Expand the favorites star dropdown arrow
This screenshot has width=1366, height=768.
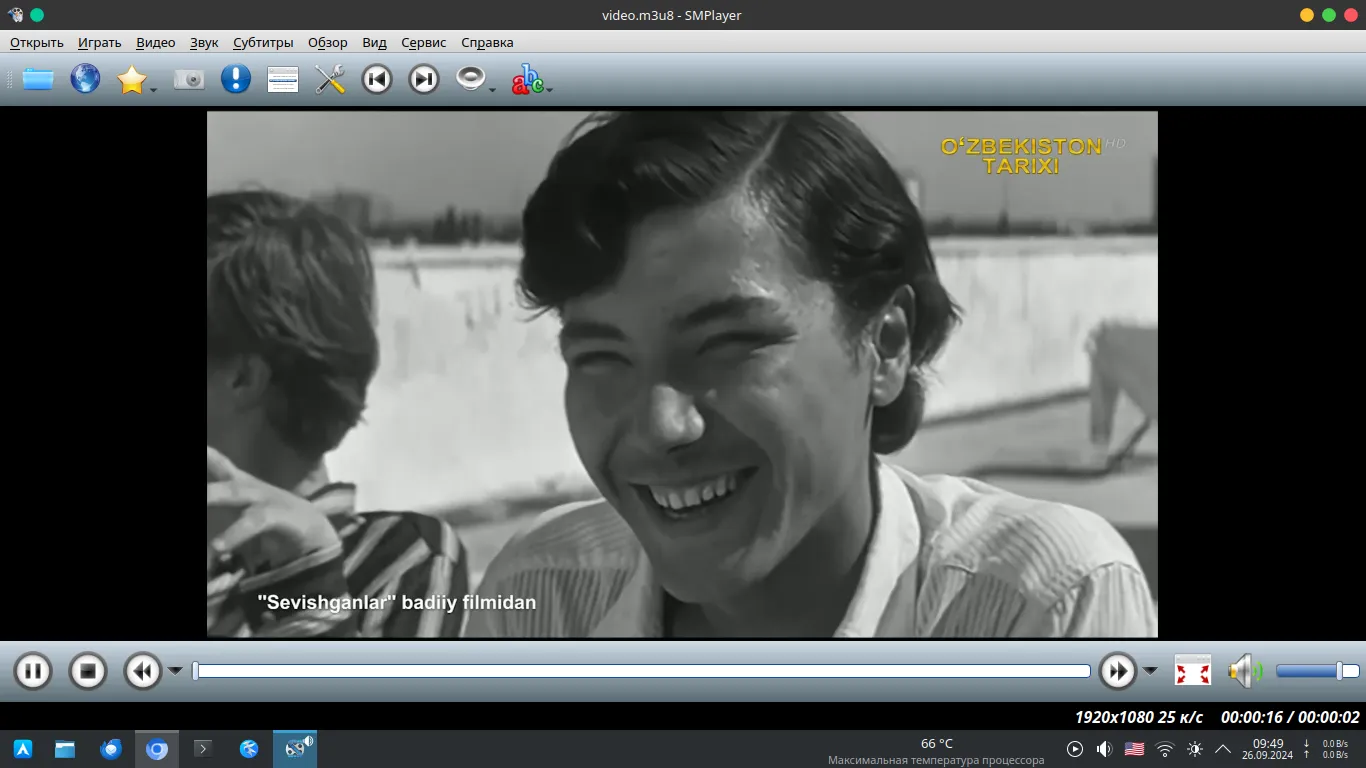[154, 90]
